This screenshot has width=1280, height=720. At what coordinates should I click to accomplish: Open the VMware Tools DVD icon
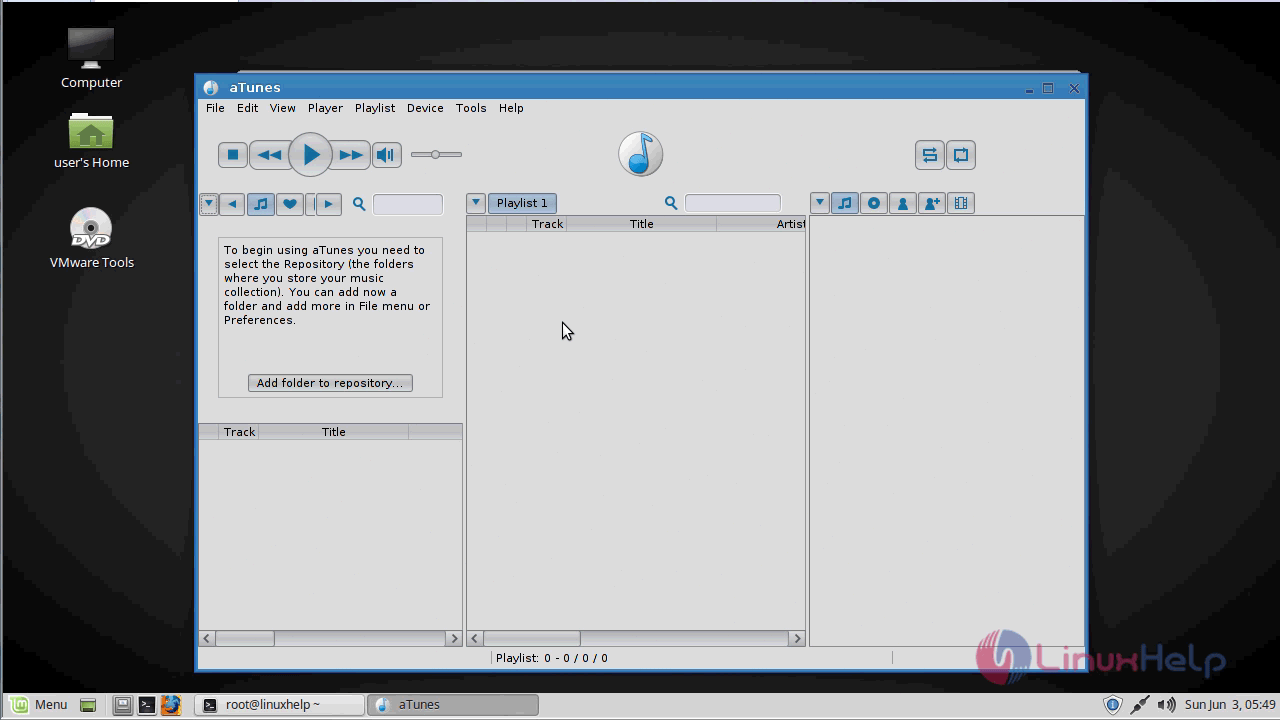pyautogui.click(x=91, y=238)
